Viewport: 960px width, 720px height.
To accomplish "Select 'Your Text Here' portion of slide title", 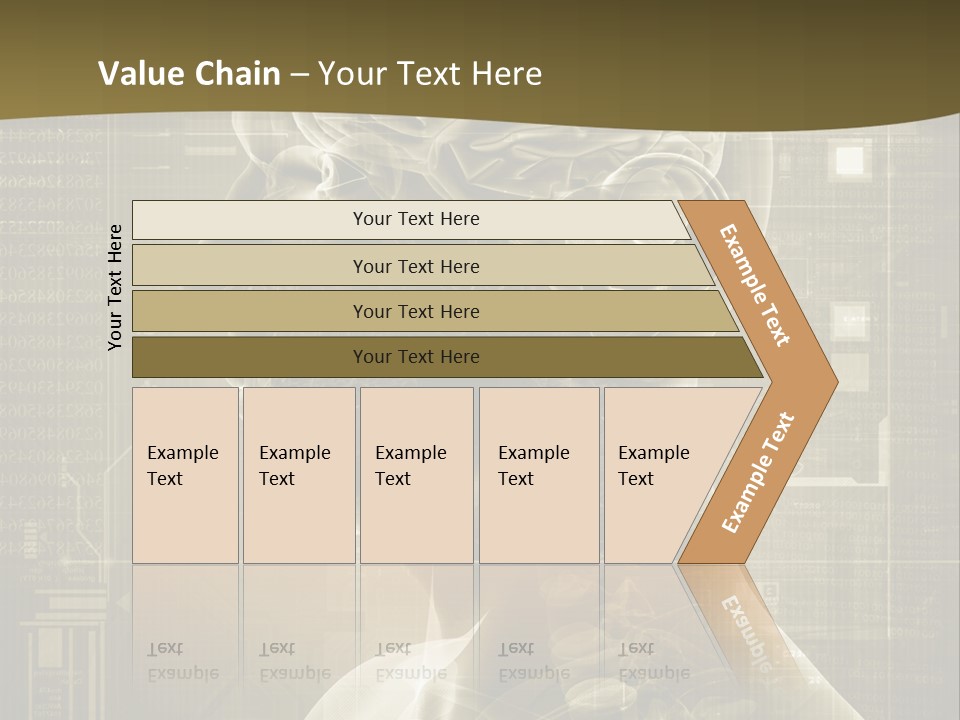I will 430,74.
